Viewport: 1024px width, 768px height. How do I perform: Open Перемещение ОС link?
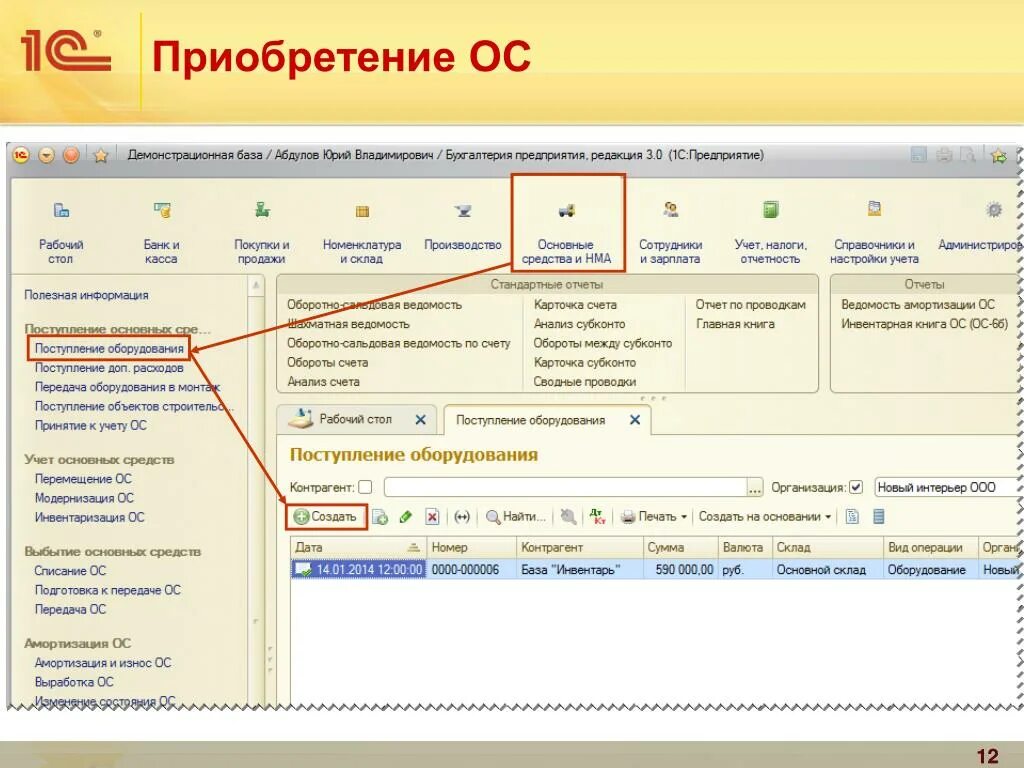point(83,479)
